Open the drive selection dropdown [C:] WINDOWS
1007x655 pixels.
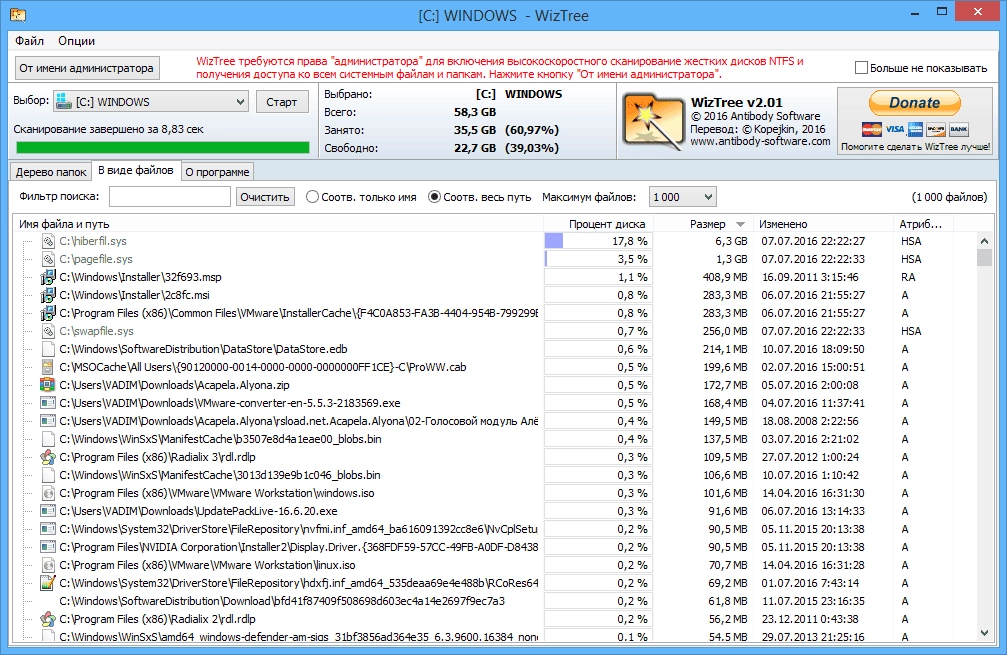(x=151, y=101)
